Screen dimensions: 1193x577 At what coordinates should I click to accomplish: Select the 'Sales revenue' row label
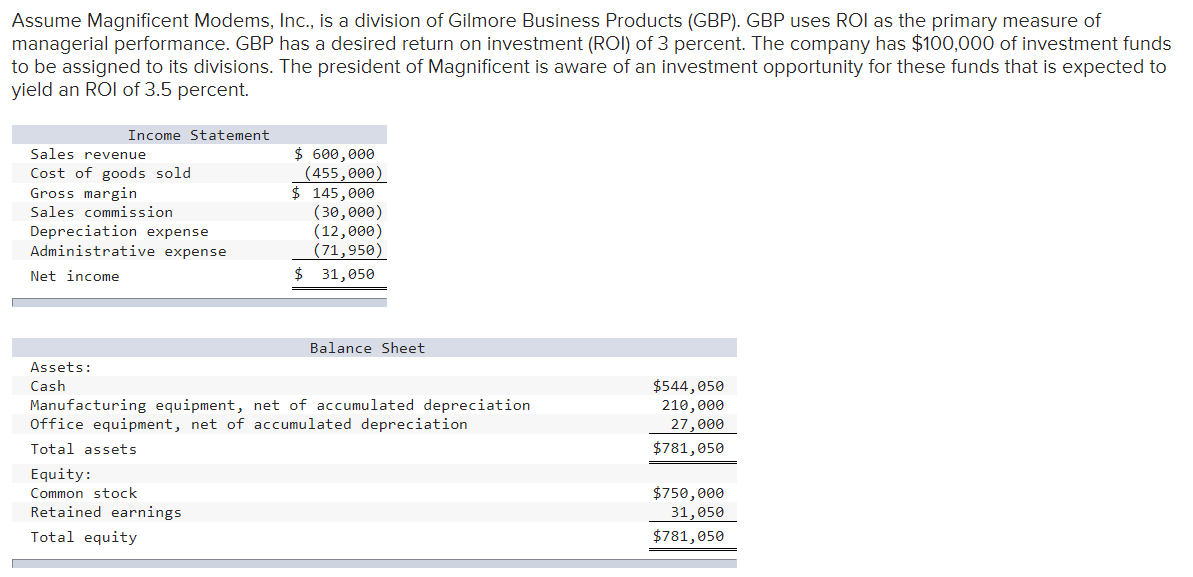point(88,155)
